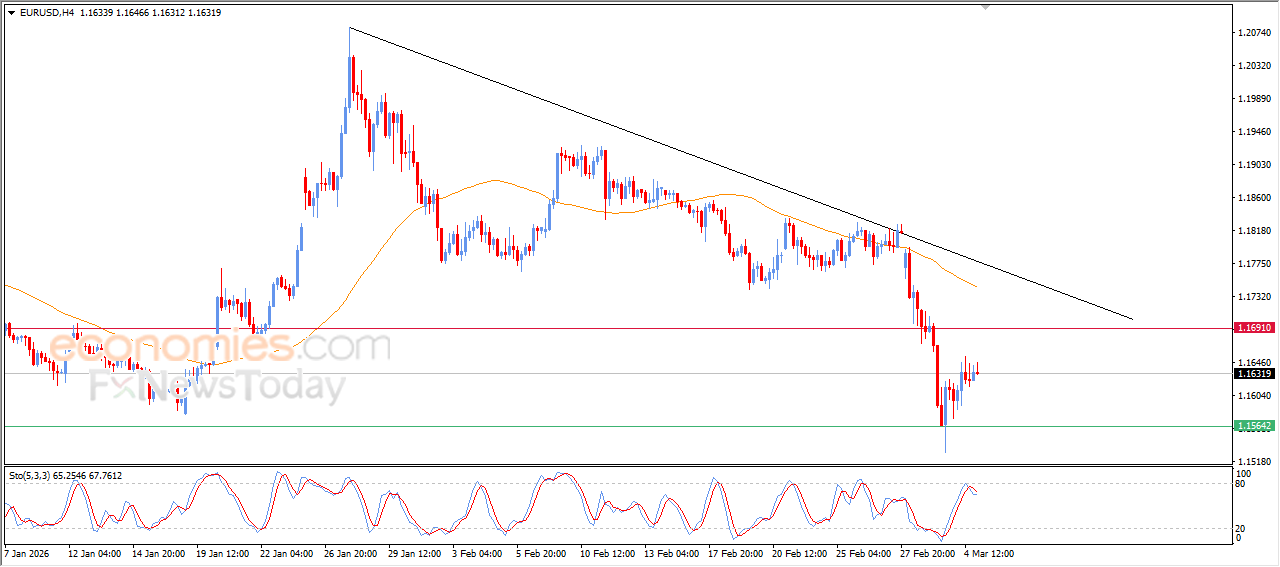Click the 20 Feb 12:00 time label
Screen dimensions: 1280x567
pyautogui.click(x=799, y=552)
